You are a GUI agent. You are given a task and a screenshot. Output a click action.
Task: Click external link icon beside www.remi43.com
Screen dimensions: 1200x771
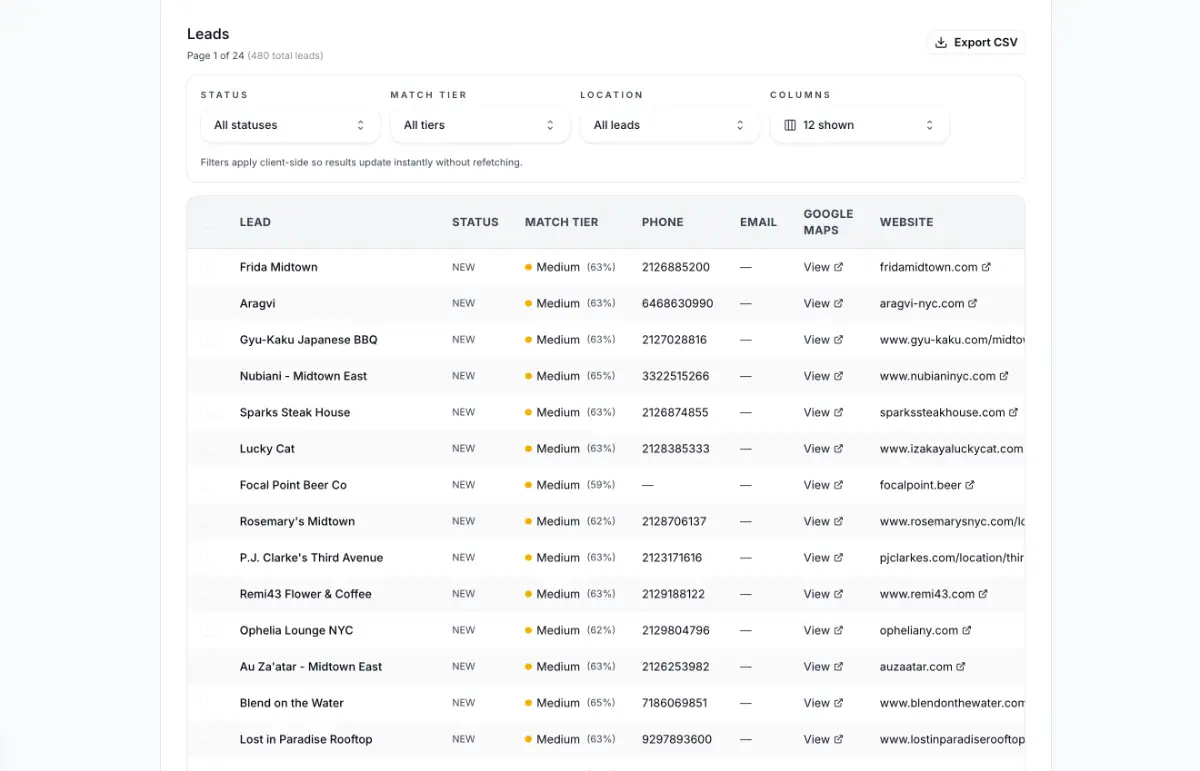[x=983, y=594]
